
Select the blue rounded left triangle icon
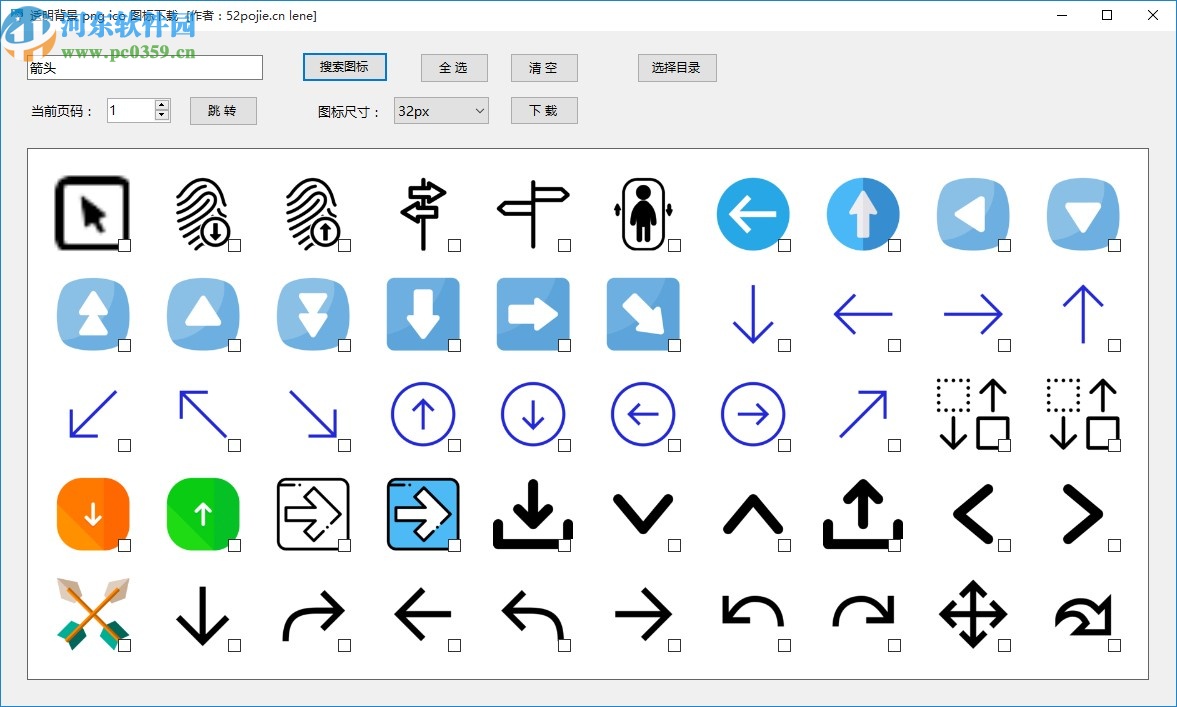973,213
